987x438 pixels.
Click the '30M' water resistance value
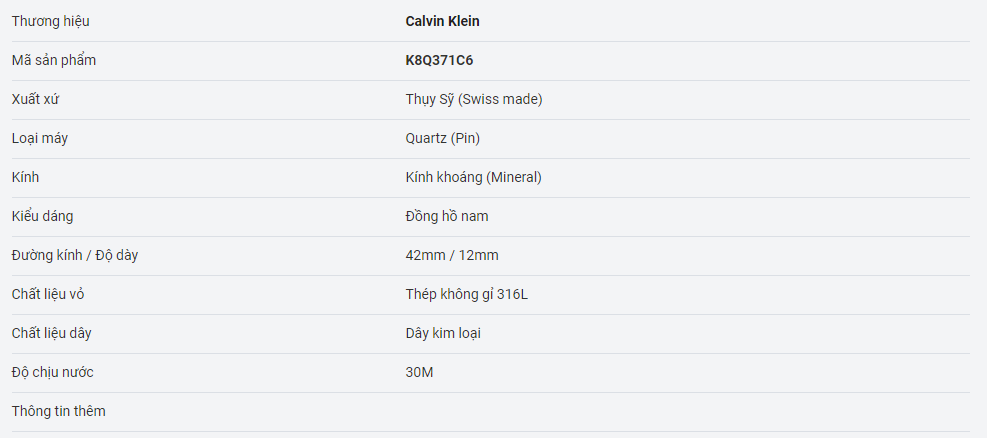pos(419,372)
